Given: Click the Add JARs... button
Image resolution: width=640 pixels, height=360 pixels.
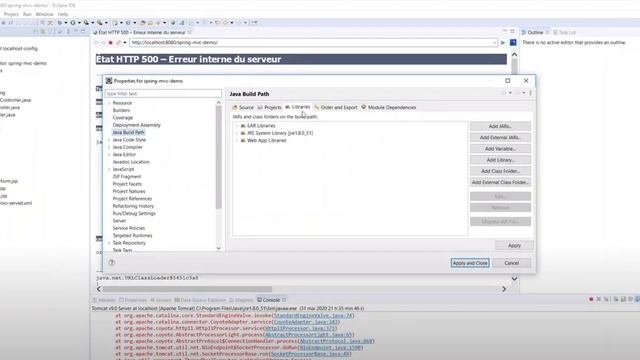Looking at the screenshot, I should (500, 126).
